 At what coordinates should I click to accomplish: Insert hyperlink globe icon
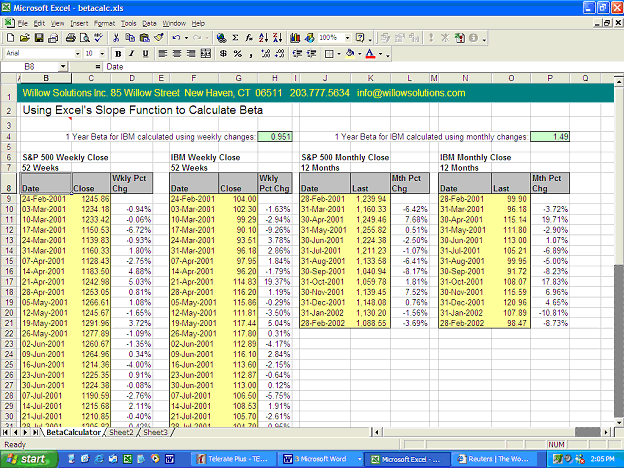tap(221, 38)
